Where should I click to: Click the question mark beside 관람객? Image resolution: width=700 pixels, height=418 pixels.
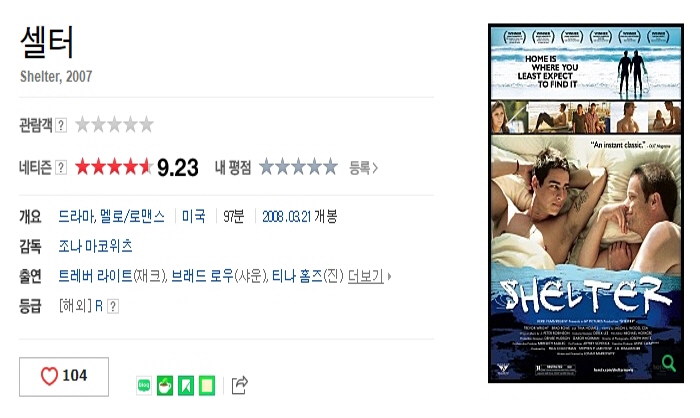click(61, 125)
